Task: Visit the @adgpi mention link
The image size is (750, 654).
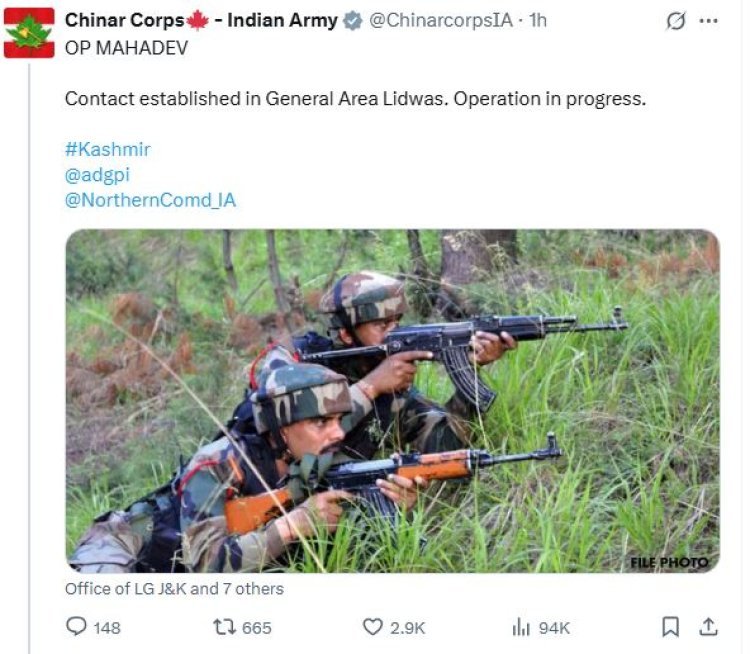Action: click(97, 175)
